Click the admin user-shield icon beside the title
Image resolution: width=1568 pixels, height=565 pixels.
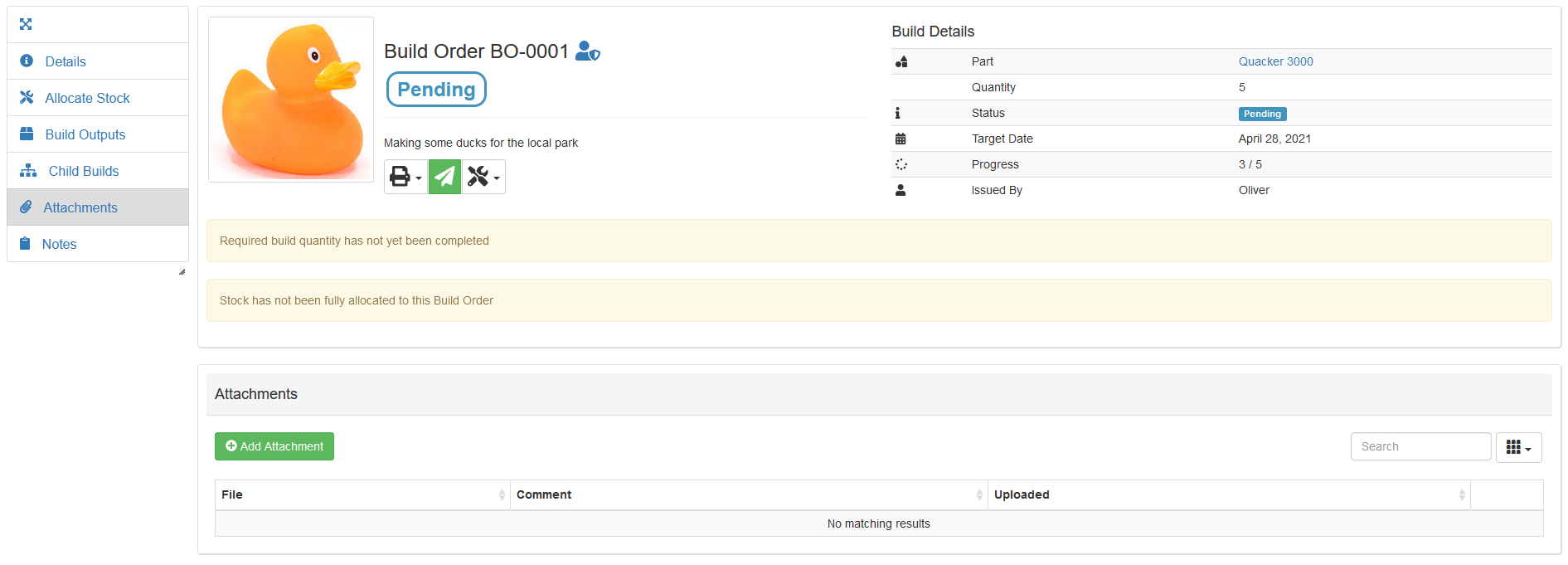pyautogui.click(x=587, y=51)
